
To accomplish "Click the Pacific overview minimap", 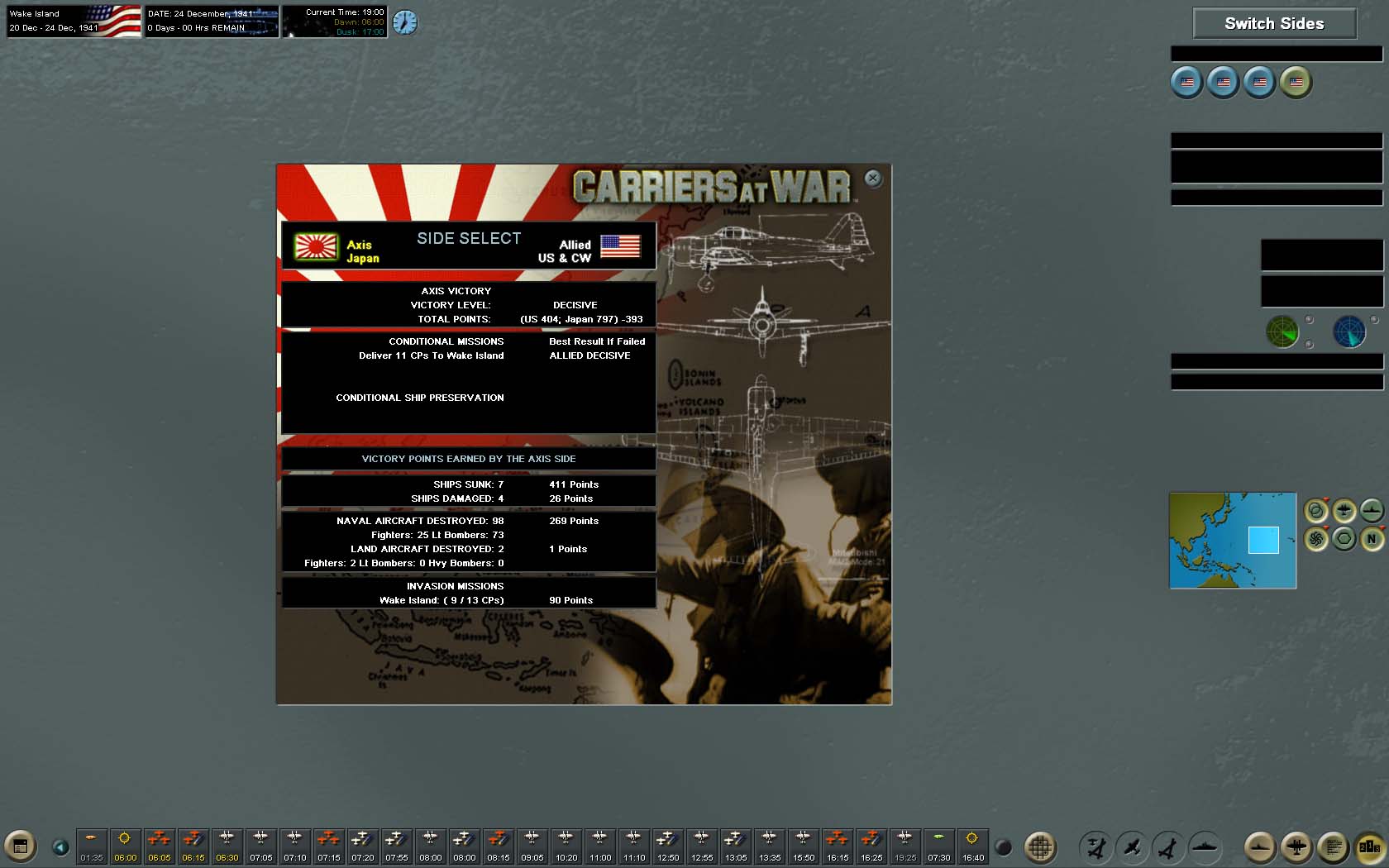I will 1233,541.
